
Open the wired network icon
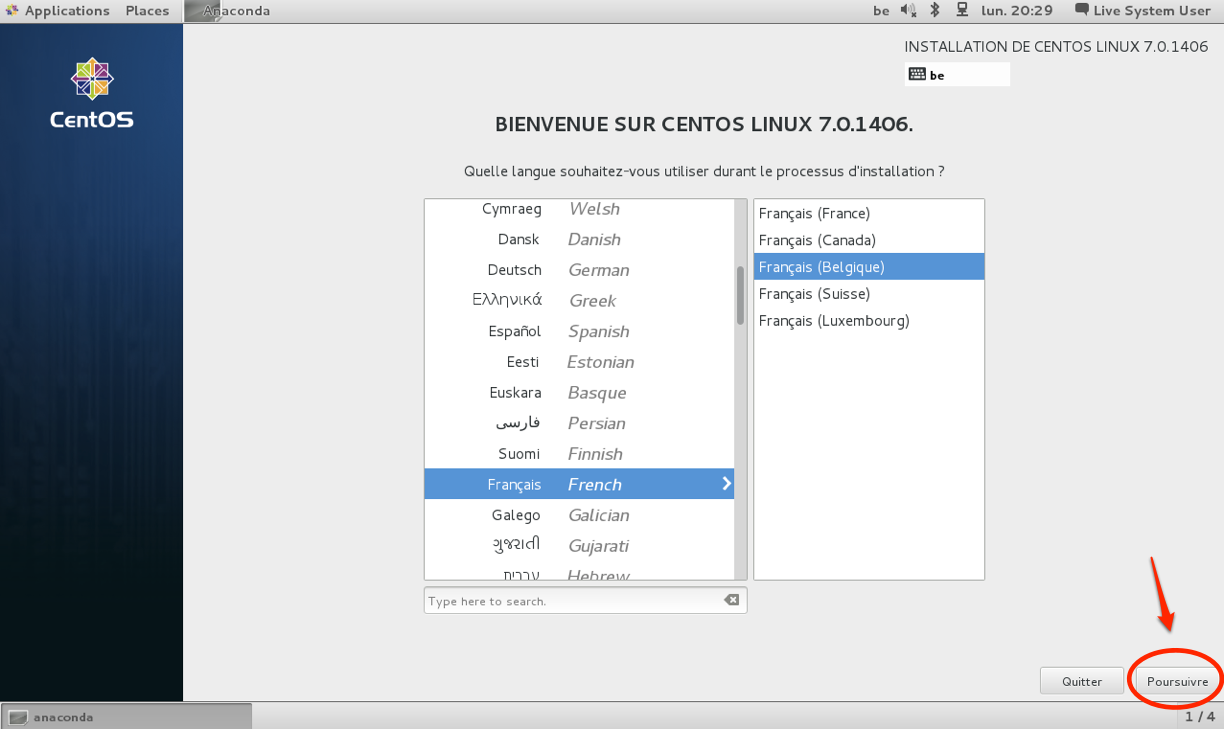[962, 11]
